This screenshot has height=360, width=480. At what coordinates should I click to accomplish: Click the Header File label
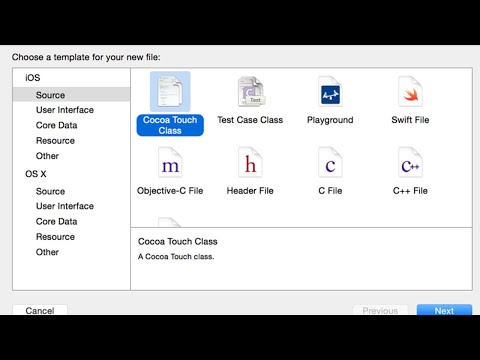[x=250, y=191]
